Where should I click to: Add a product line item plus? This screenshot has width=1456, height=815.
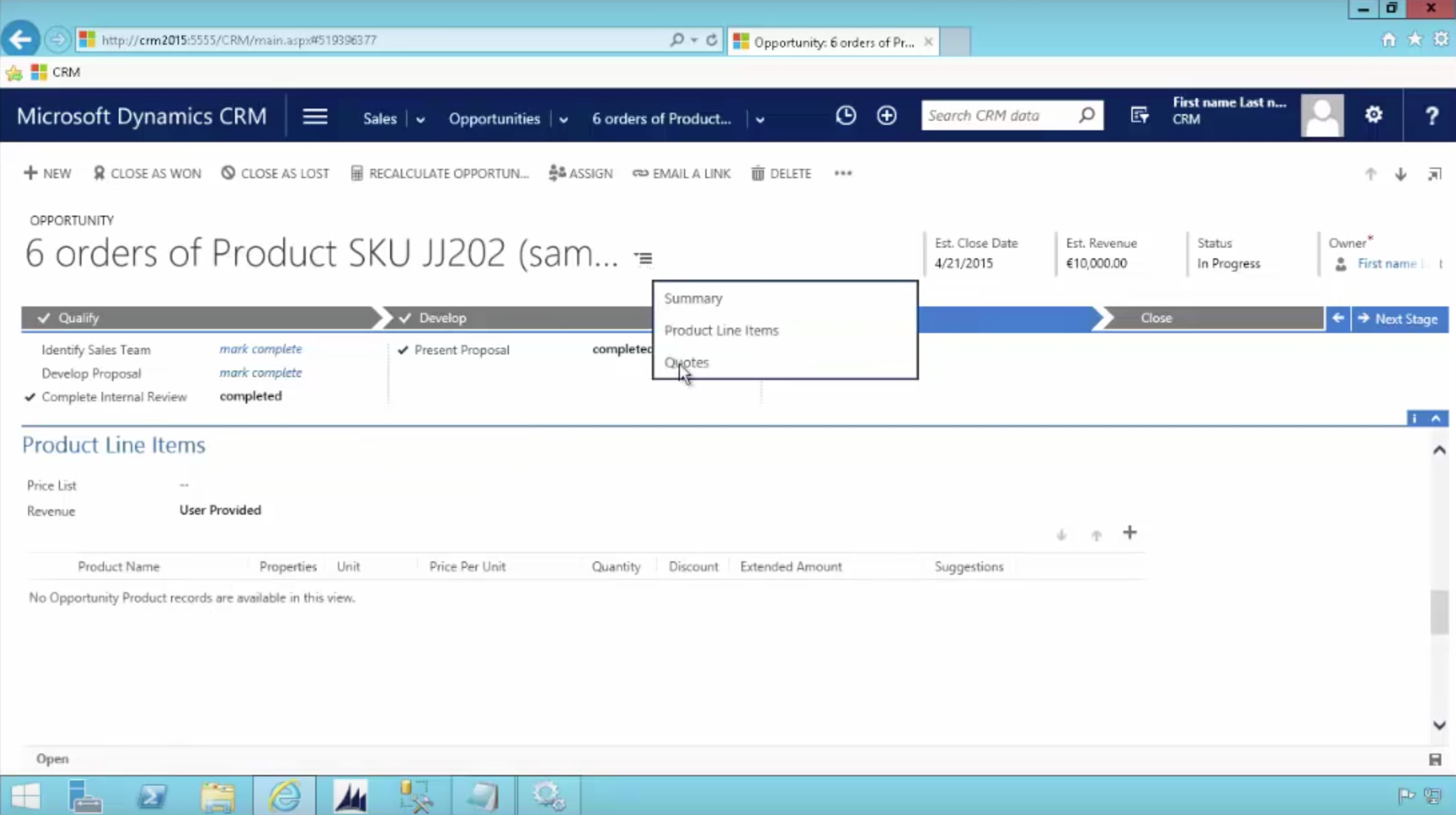(1129, 533)
